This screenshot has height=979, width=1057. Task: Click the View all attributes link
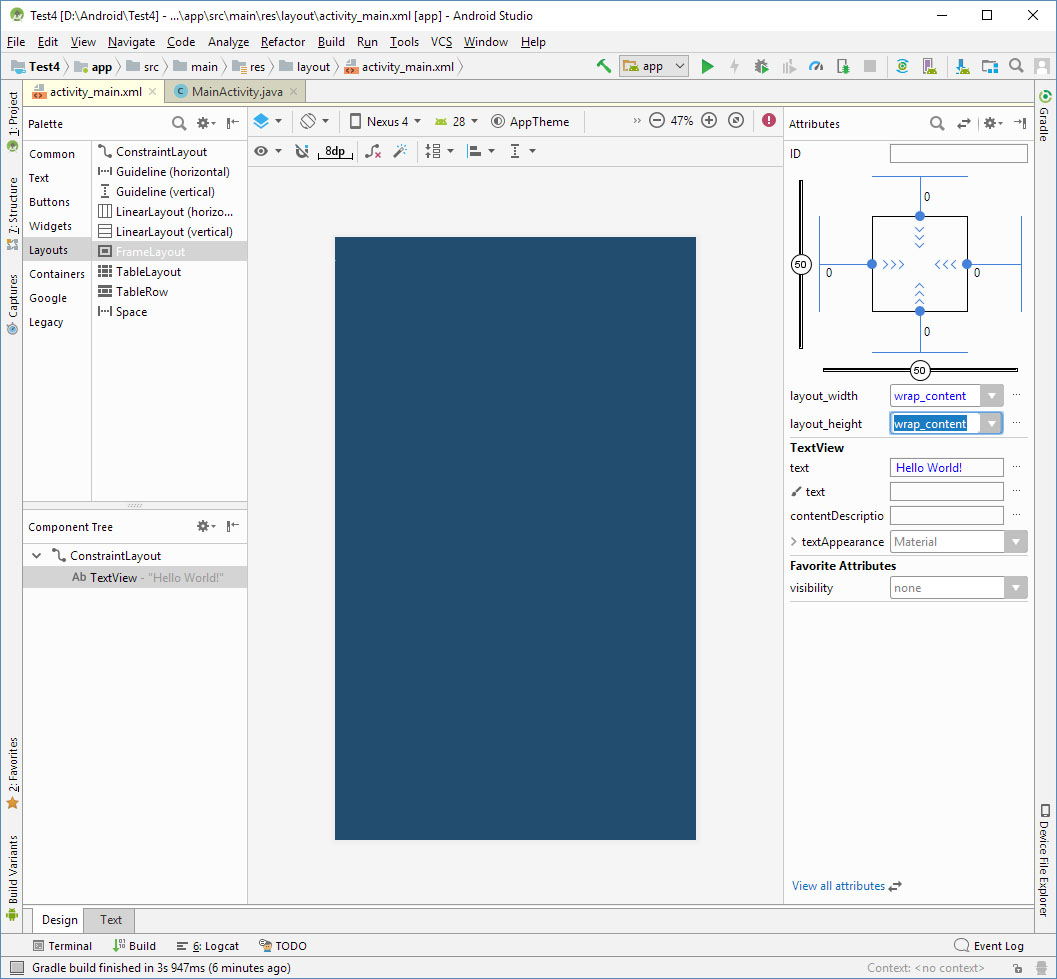coord(839,886)
